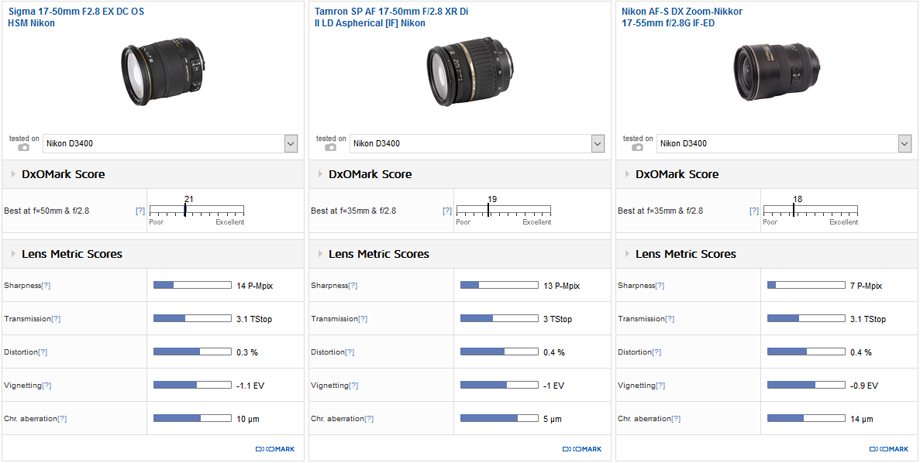This screenshot has height=463, width=920.
Task: Open the Tamron tested-on camera dropdown
Action: tap(477, 144)
